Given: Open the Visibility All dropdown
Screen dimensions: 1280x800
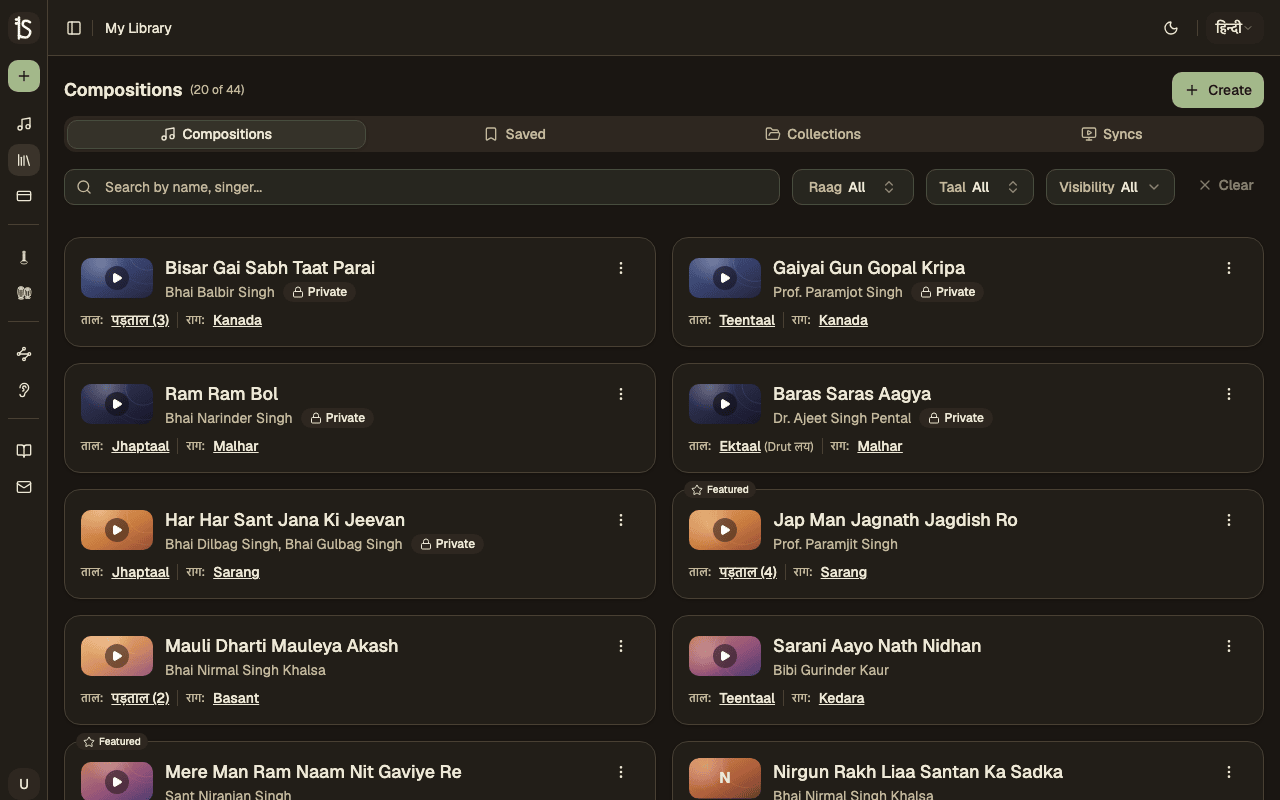Looking at the screenshot, I should [x=1110, y=187].
